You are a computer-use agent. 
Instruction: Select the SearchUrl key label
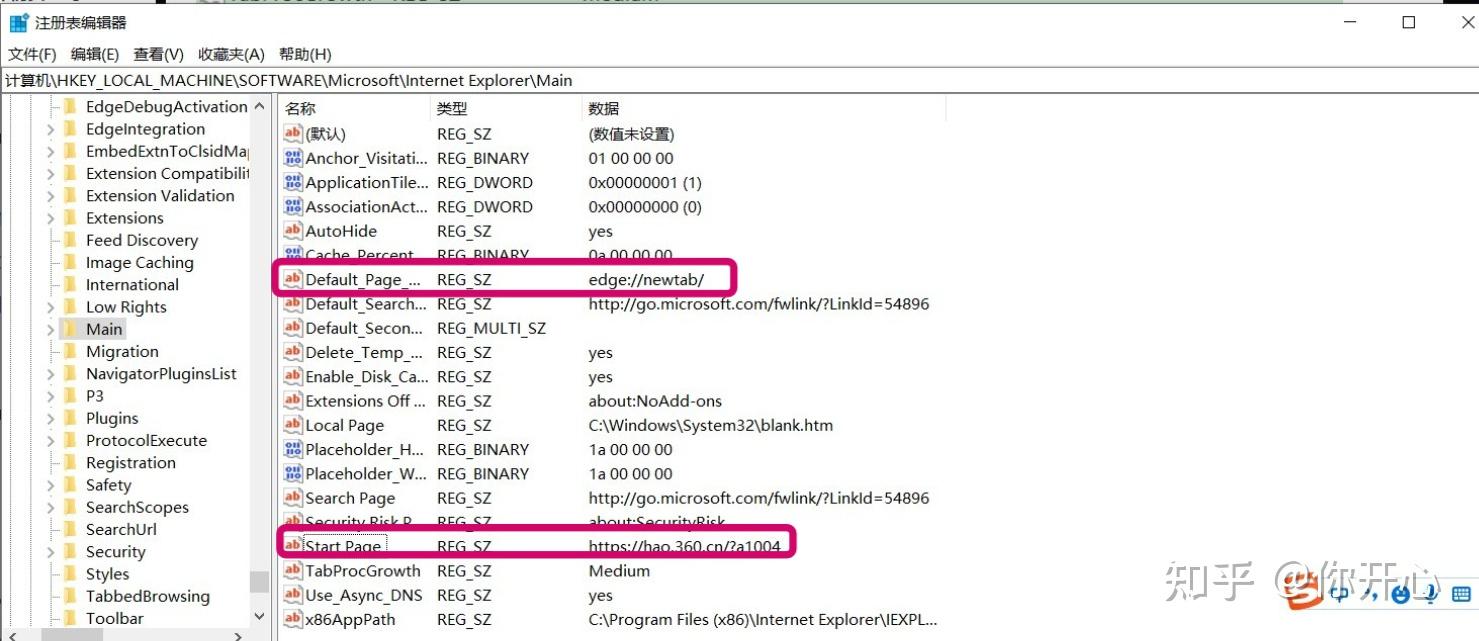pyautogui.click(x=121, y=530)
